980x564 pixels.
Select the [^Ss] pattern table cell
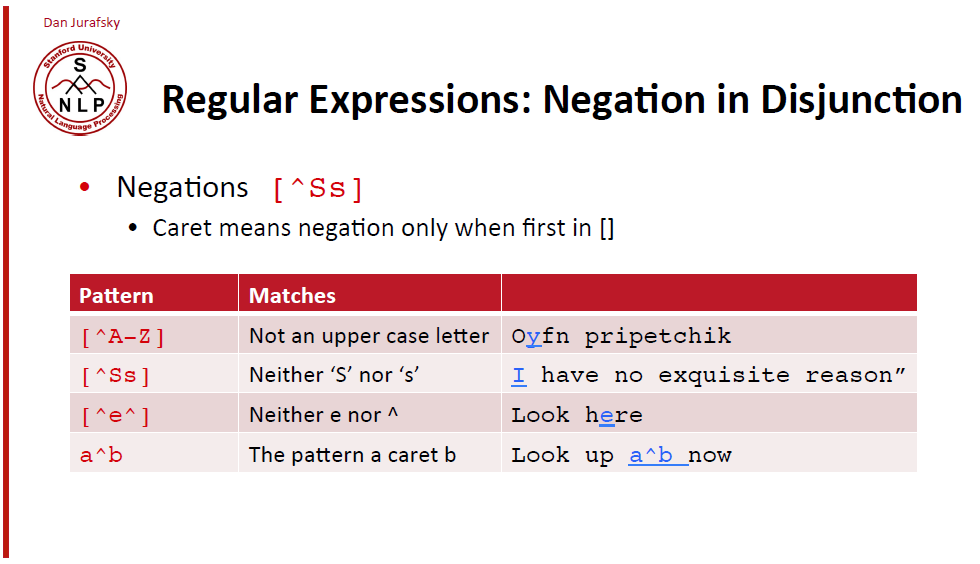click(x=154, y=375)
